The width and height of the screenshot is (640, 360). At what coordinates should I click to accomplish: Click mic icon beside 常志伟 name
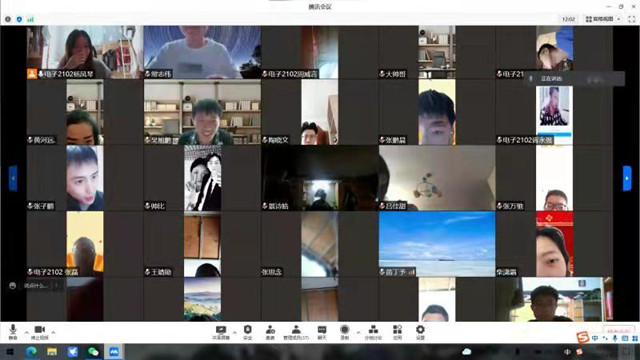[148, 74]
